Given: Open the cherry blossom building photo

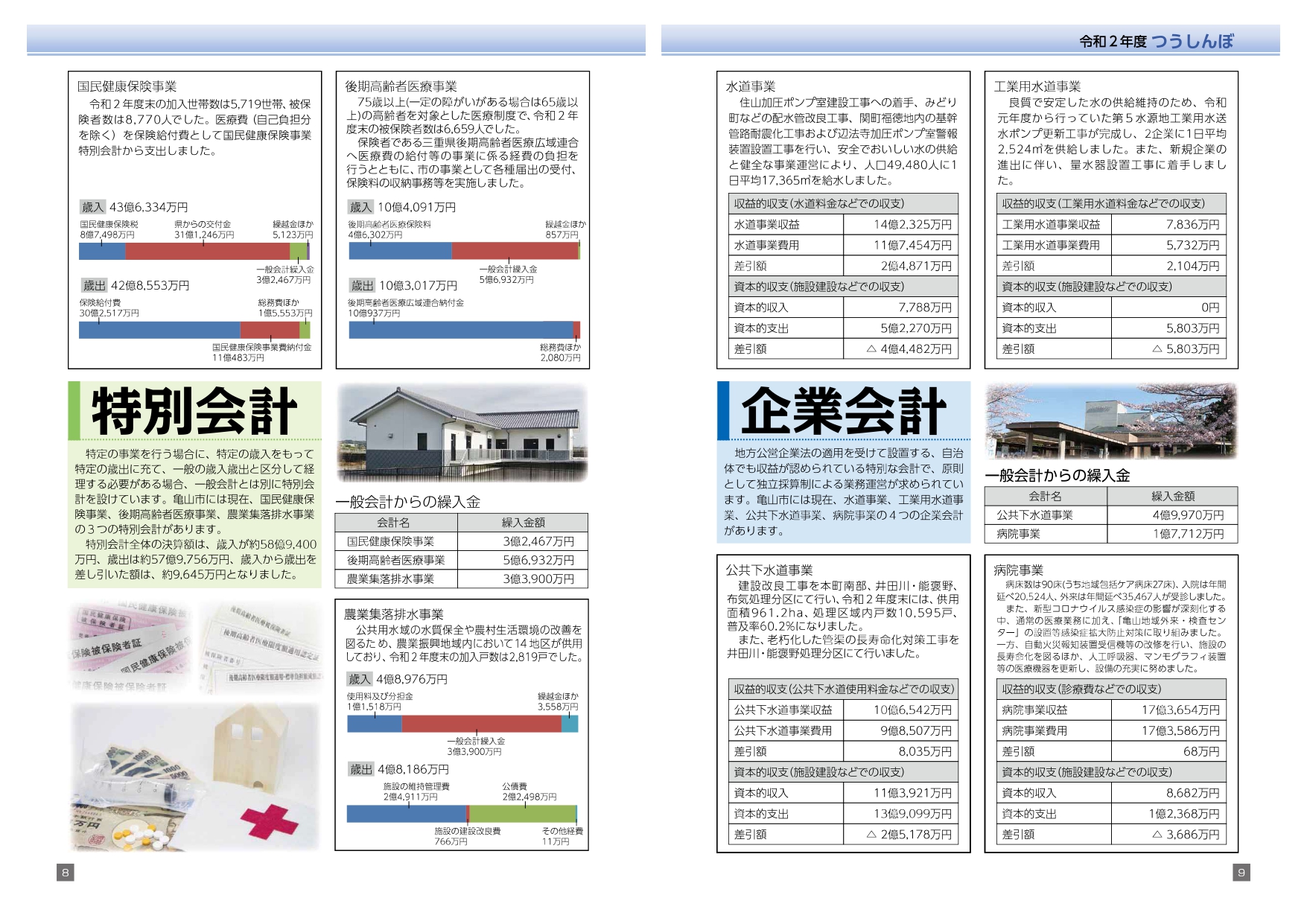Looking at the screenshot, I should tap(1110, 421).
